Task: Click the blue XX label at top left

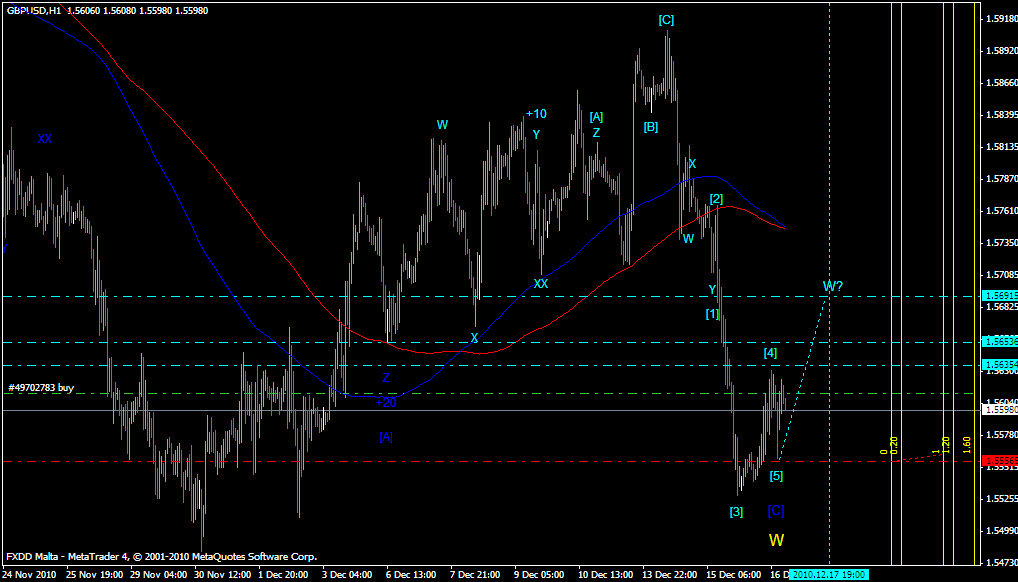Action: point(45,139)
